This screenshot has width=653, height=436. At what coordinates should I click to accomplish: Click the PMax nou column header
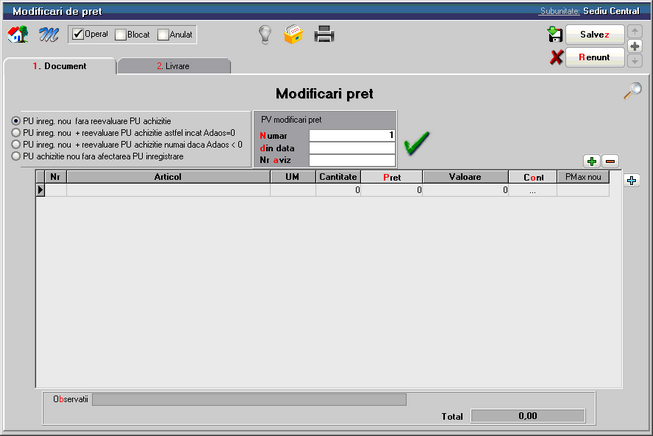(x=583, y=177)
